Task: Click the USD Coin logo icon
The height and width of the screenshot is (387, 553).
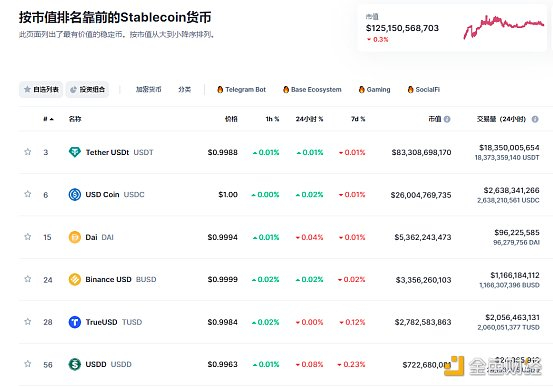Action: pyautogui.click(x=74, y=194)
